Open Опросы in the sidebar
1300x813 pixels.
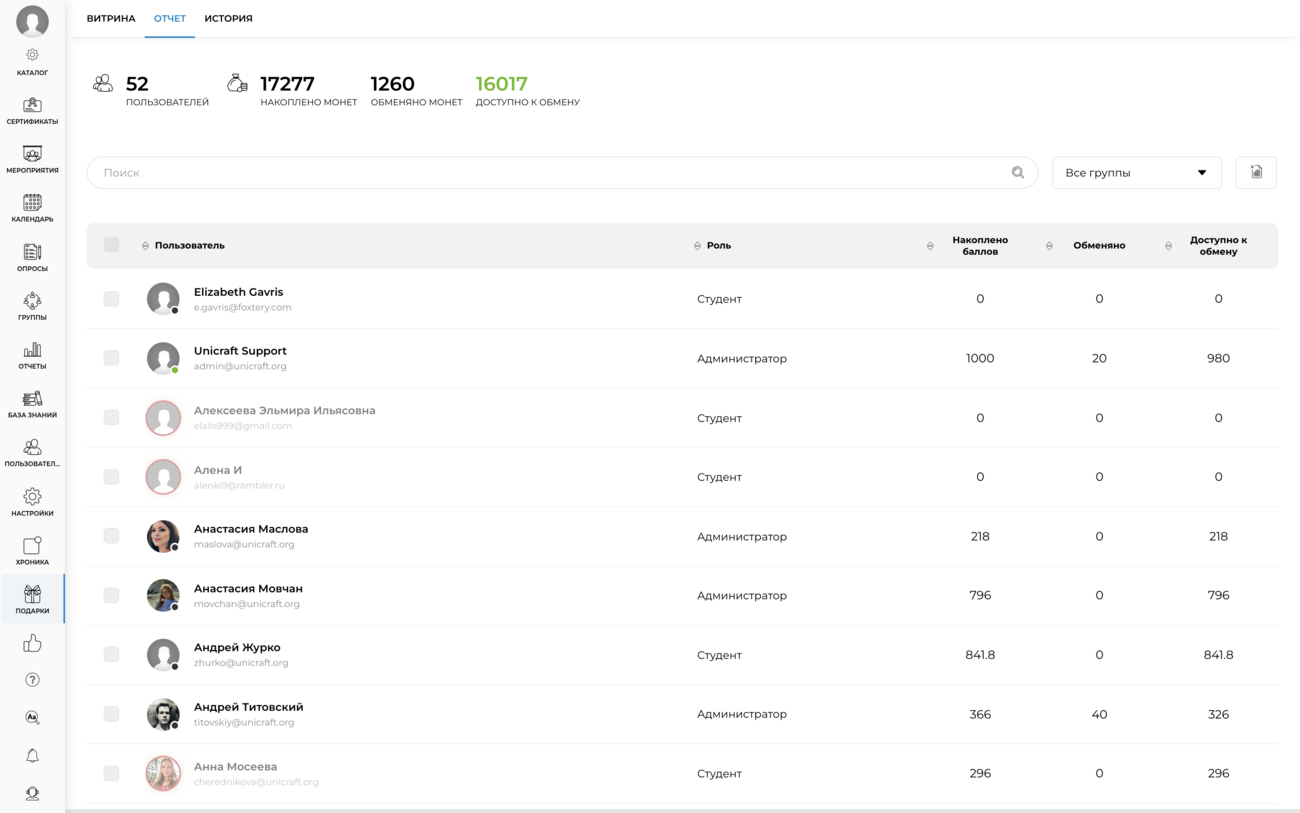pyautogui.click(x=32, y=258)
